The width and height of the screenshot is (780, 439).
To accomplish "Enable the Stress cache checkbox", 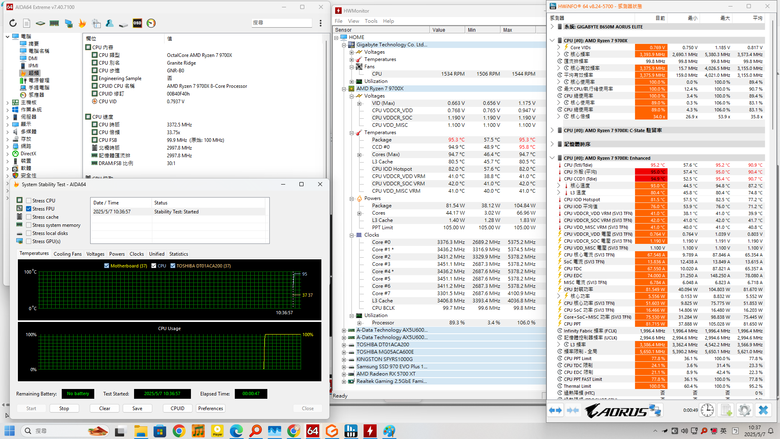I will tap(29, 217).
